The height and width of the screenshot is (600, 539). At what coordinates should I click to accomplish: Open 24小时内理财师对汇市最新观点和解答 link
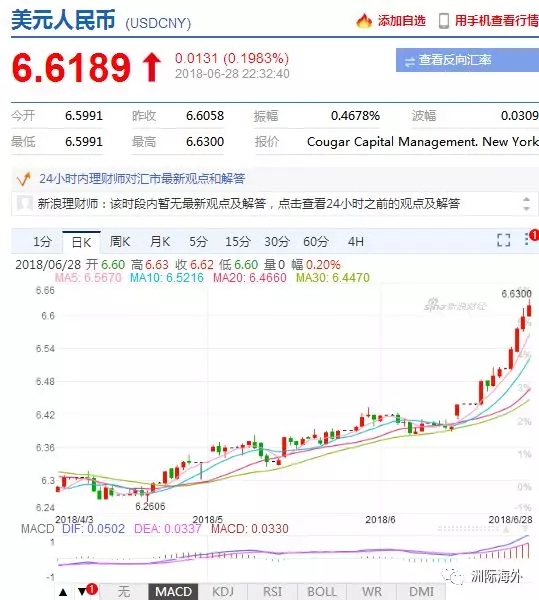coord(142,179)
